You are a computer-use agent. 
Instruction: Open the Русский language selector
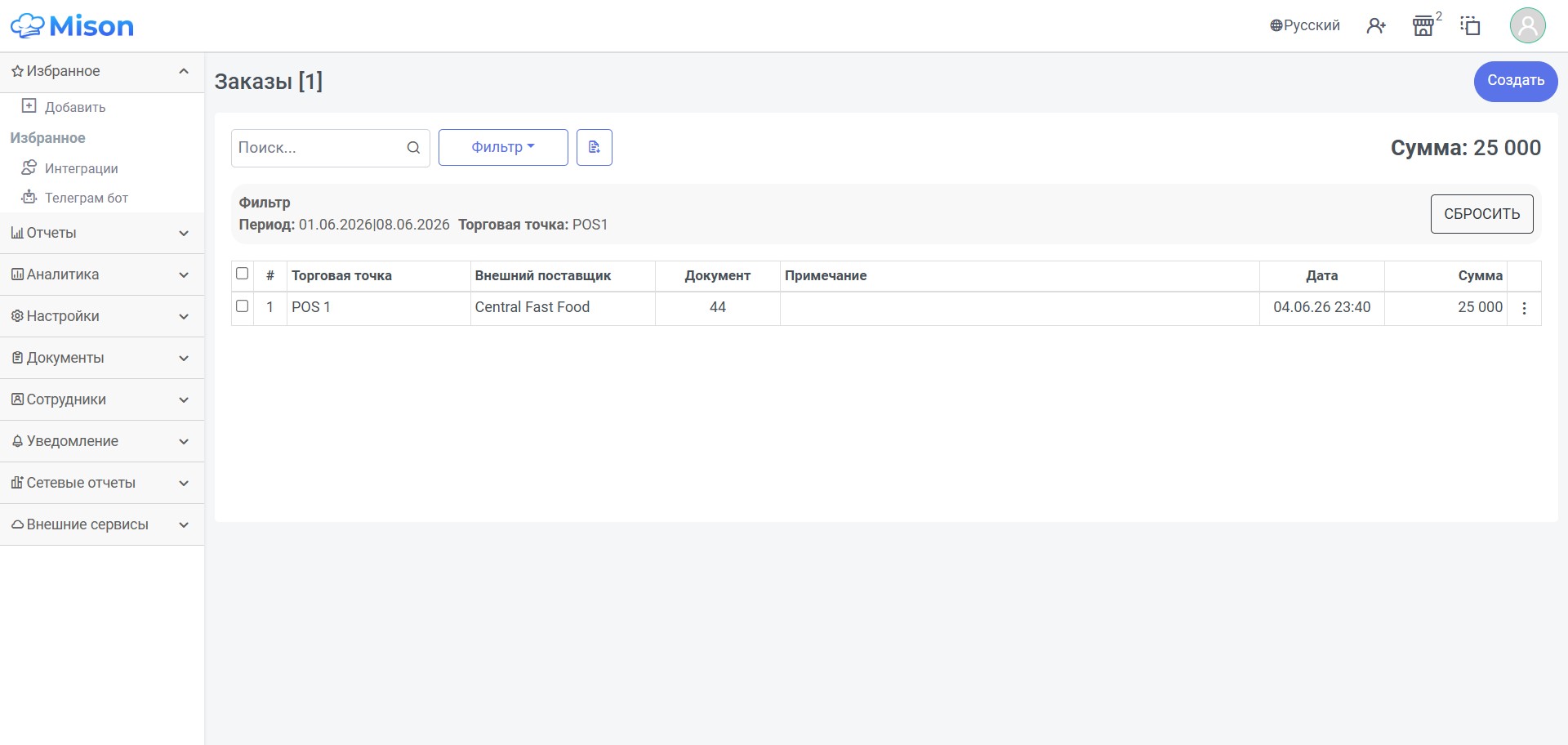tap(1305, 25)
